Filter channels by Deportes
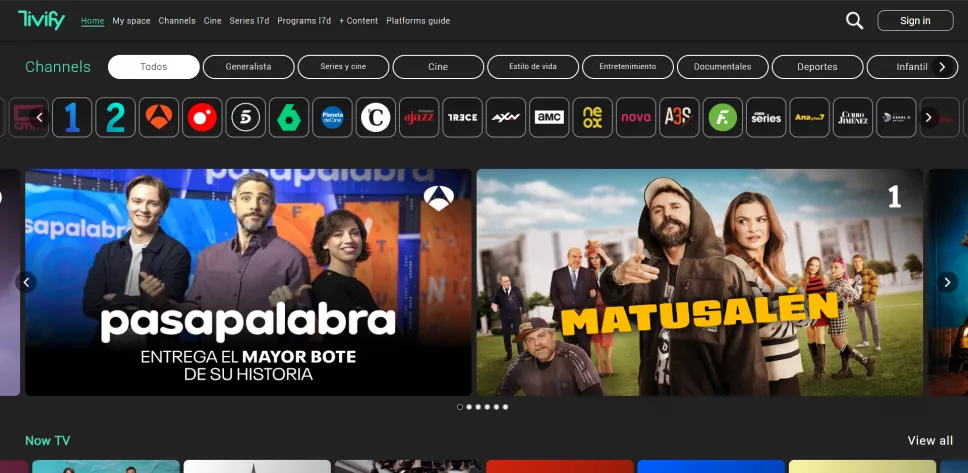 click(x=817, y=67)
